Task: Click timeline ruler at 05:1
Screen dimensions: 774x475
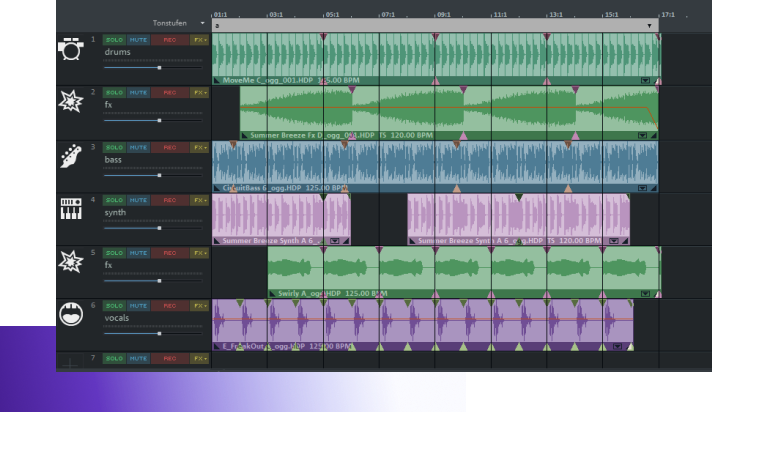Action: [331, 15]
